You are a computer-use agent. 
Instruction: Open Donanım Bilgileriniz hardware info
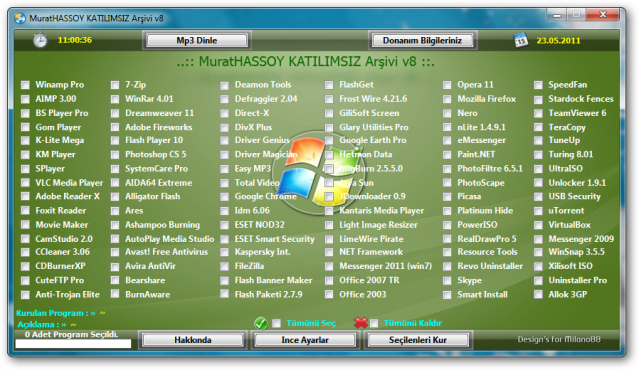422,40
